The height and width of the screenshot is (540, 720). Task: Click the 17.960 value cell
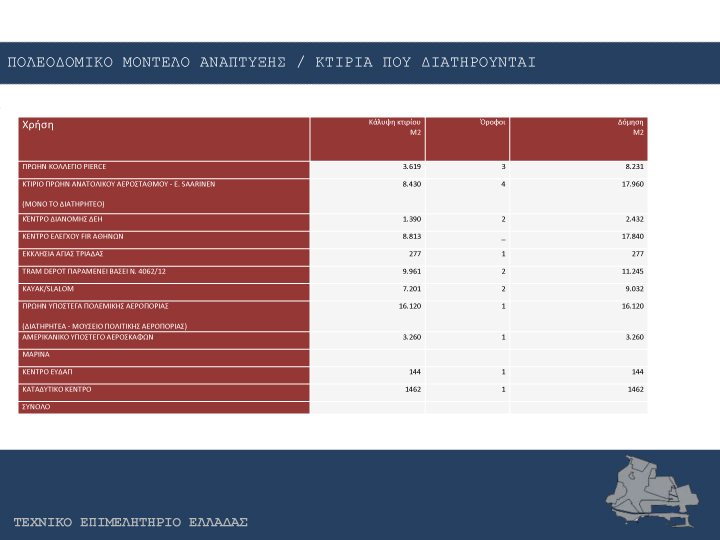point(631,184)
